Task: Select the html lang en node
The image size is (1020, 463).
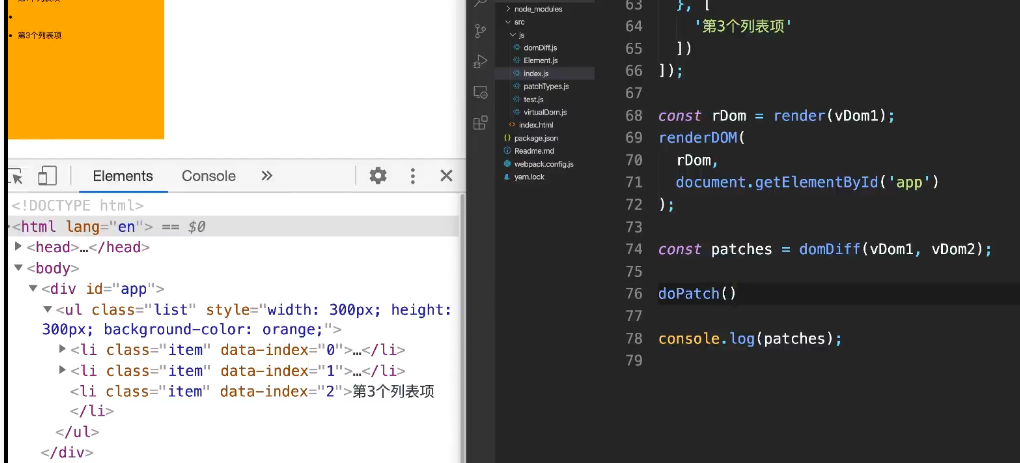Action: pyautogui.click(x=83, y=226)
